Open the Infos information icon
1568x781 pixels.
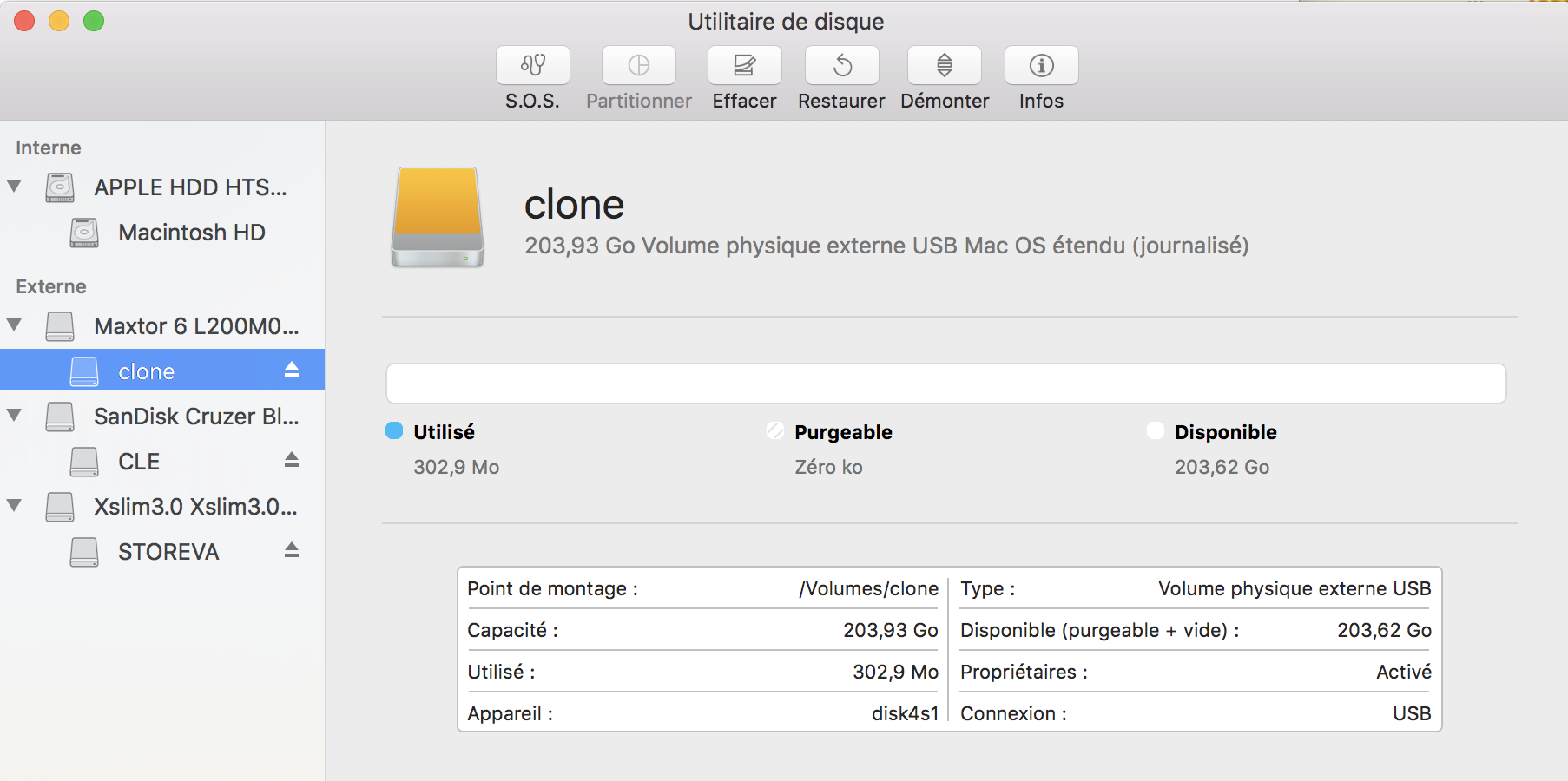(x=1041, y=66)
